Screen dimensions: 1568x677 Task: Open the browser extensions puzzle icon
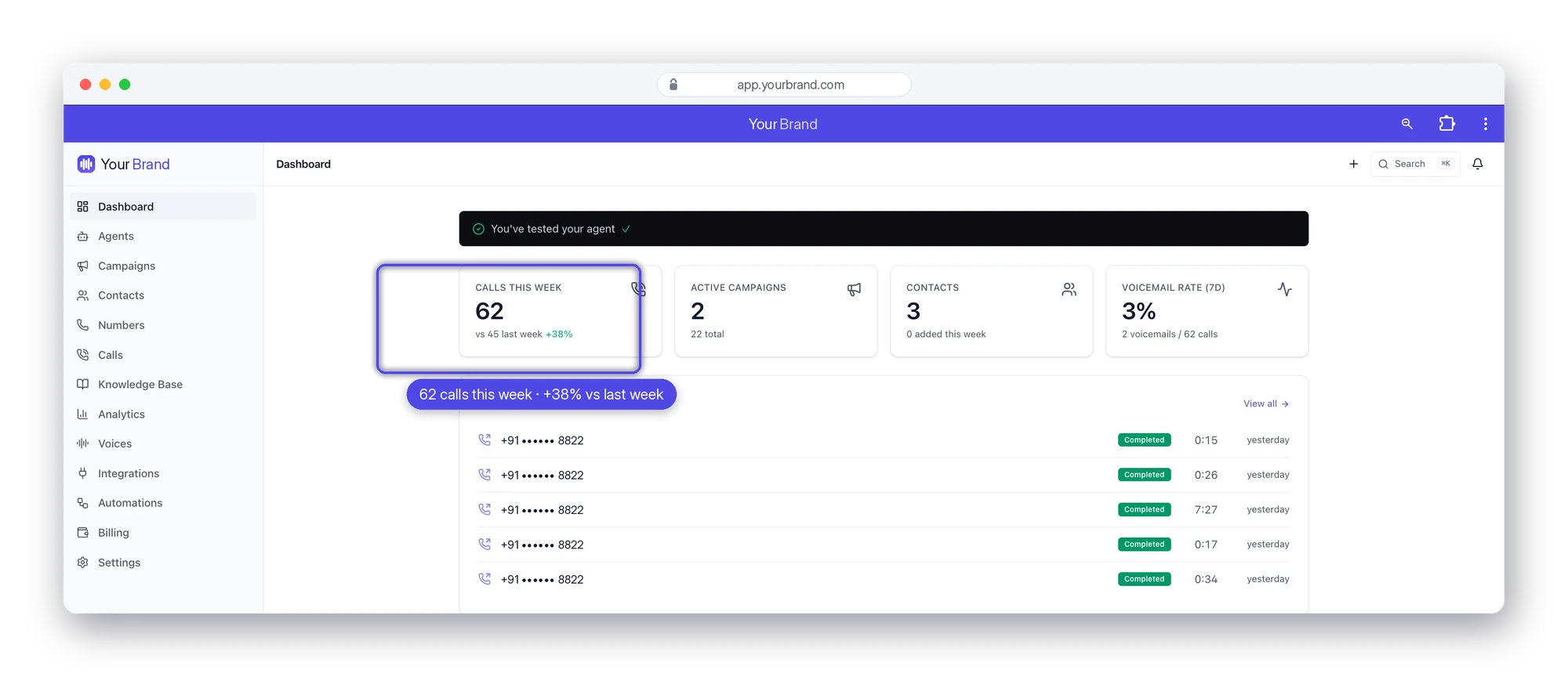pos(1446,124)
